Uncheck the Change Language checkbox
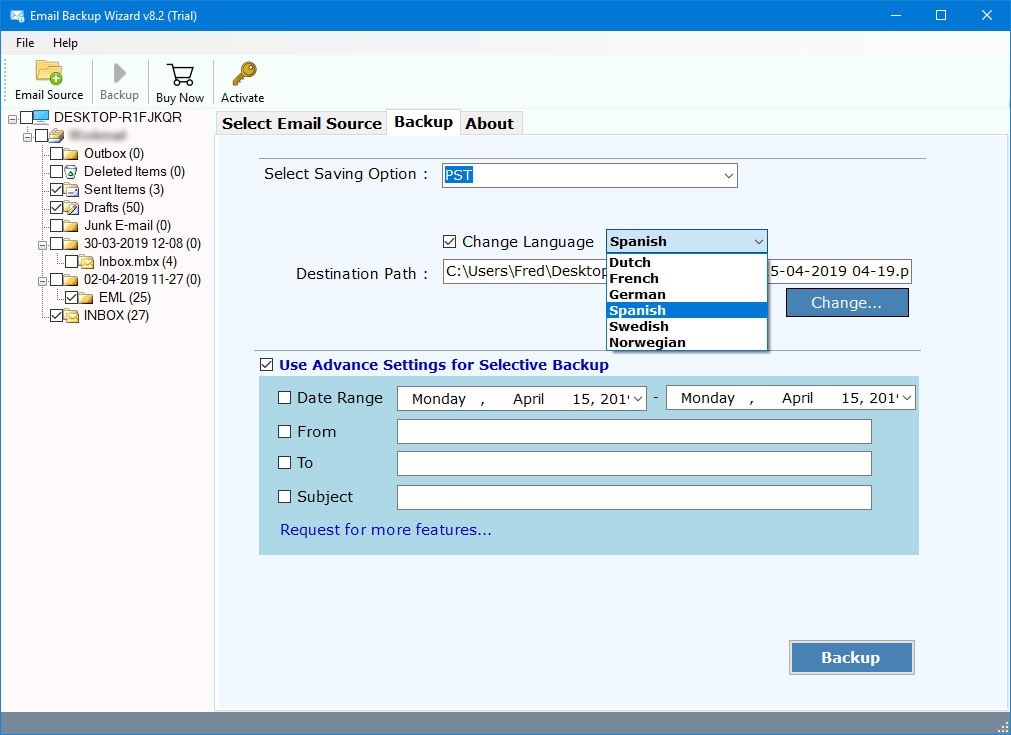 coord(449,242)
